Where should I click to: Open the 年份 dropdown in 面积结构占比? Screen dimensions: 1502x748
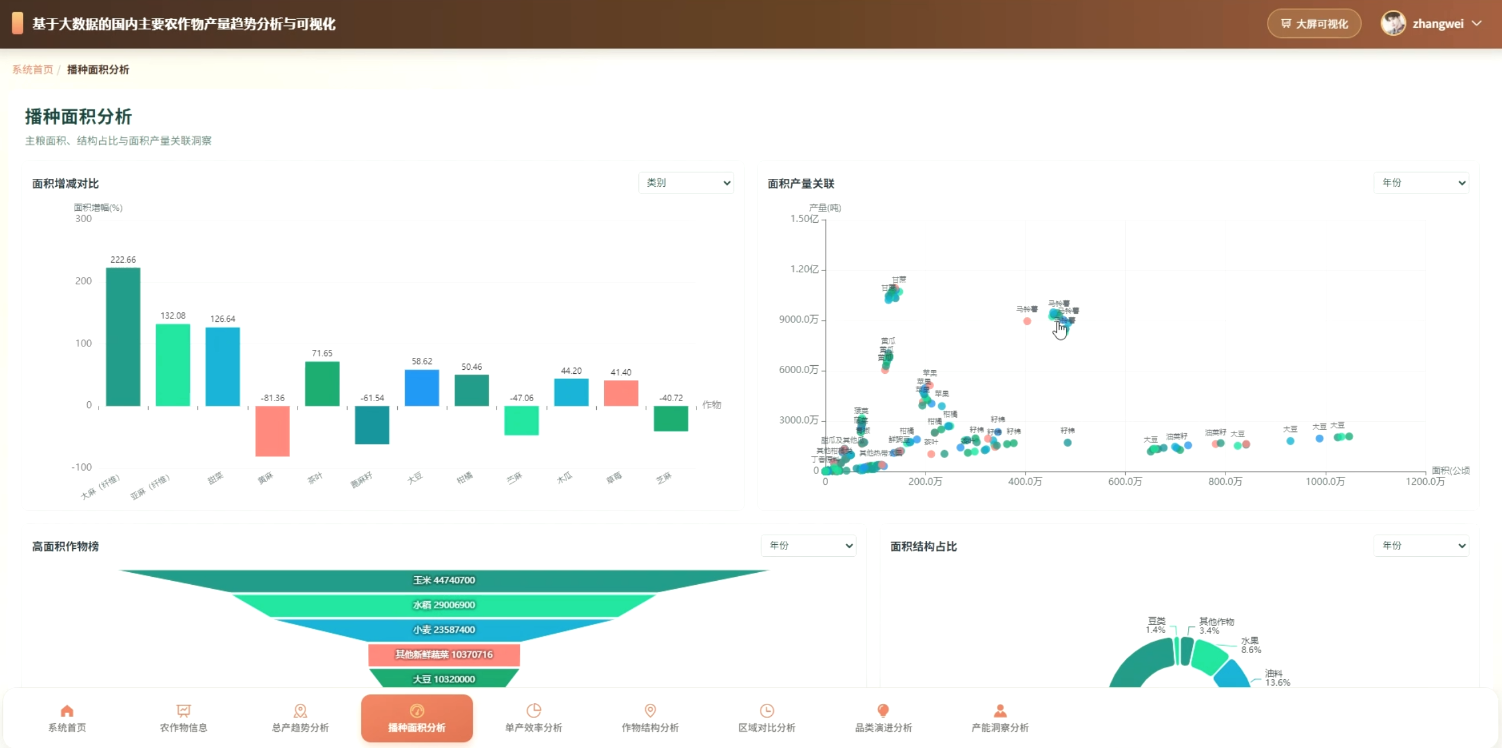1421,545
